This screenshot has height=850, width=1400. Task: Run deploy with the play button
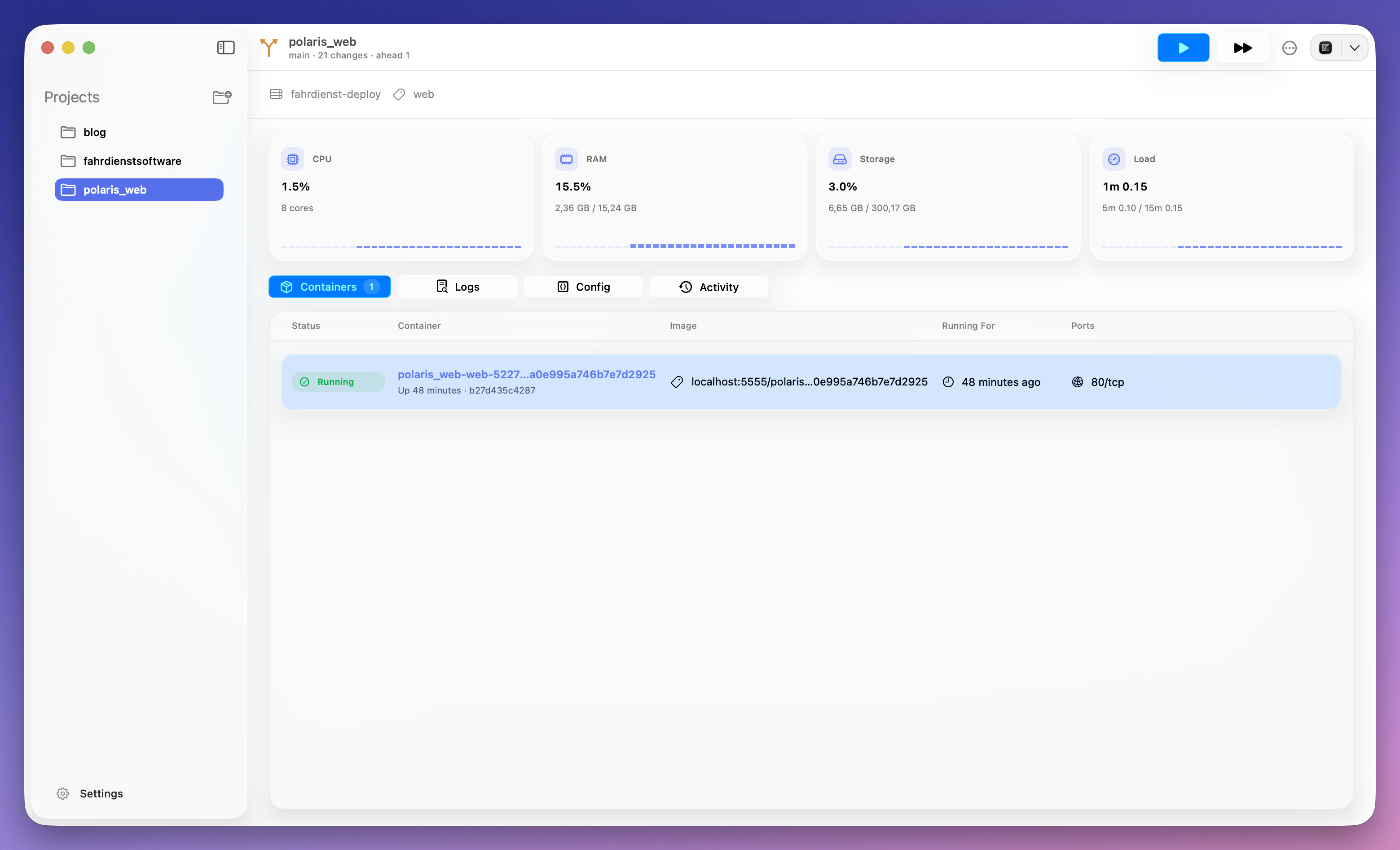1183,48
